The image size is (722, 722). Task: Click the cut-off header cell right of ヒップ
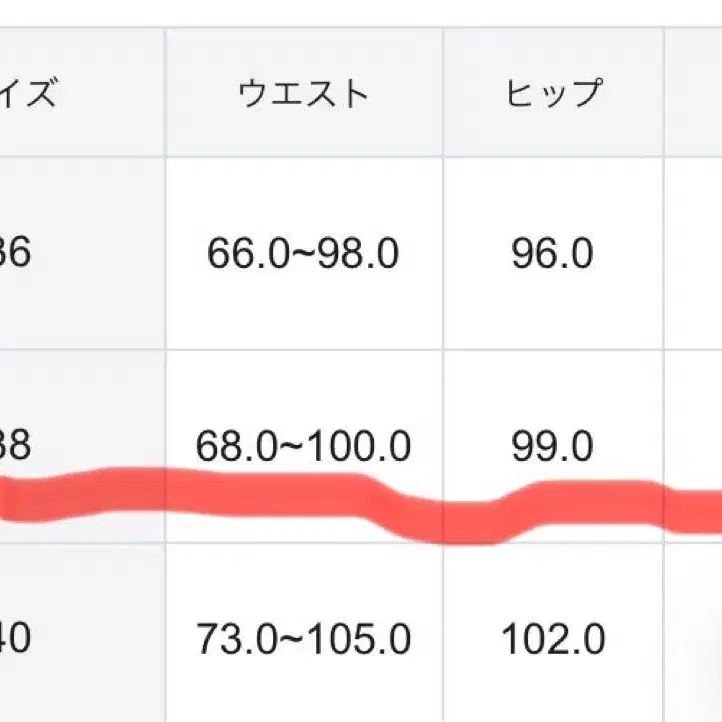pyautogui.click(x=694, y=94)
